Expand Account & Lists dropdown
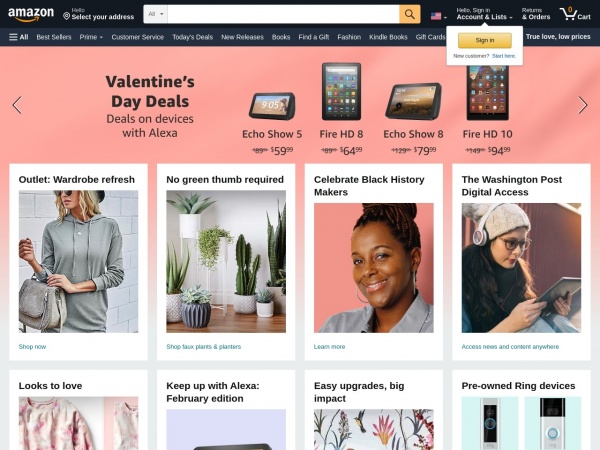The height and width of the screenshot is (450, 600). point(484,14)
